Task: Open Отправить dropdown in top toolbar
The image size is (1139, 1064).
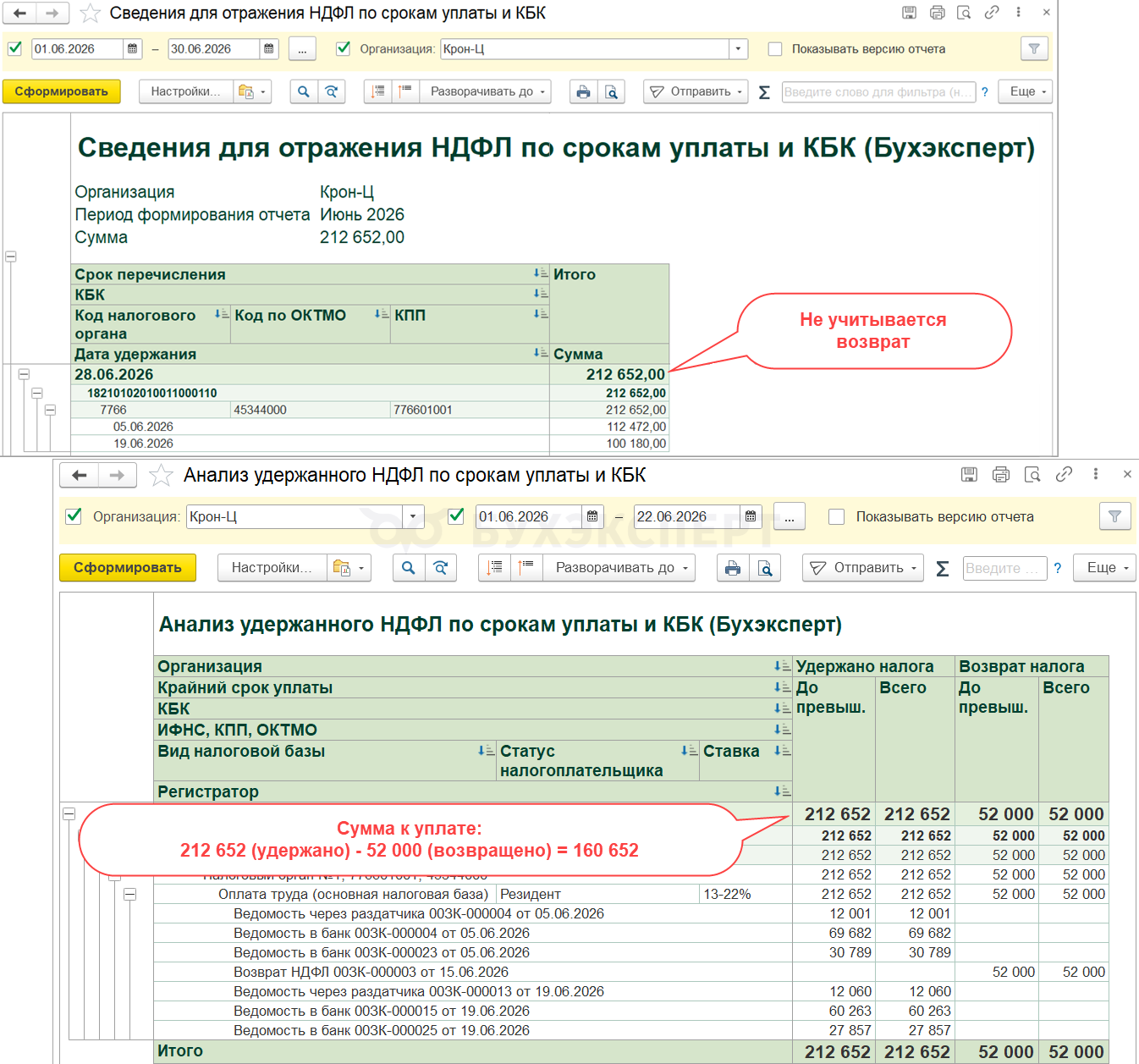Action: pyautogui.click(x=696, y=91)
